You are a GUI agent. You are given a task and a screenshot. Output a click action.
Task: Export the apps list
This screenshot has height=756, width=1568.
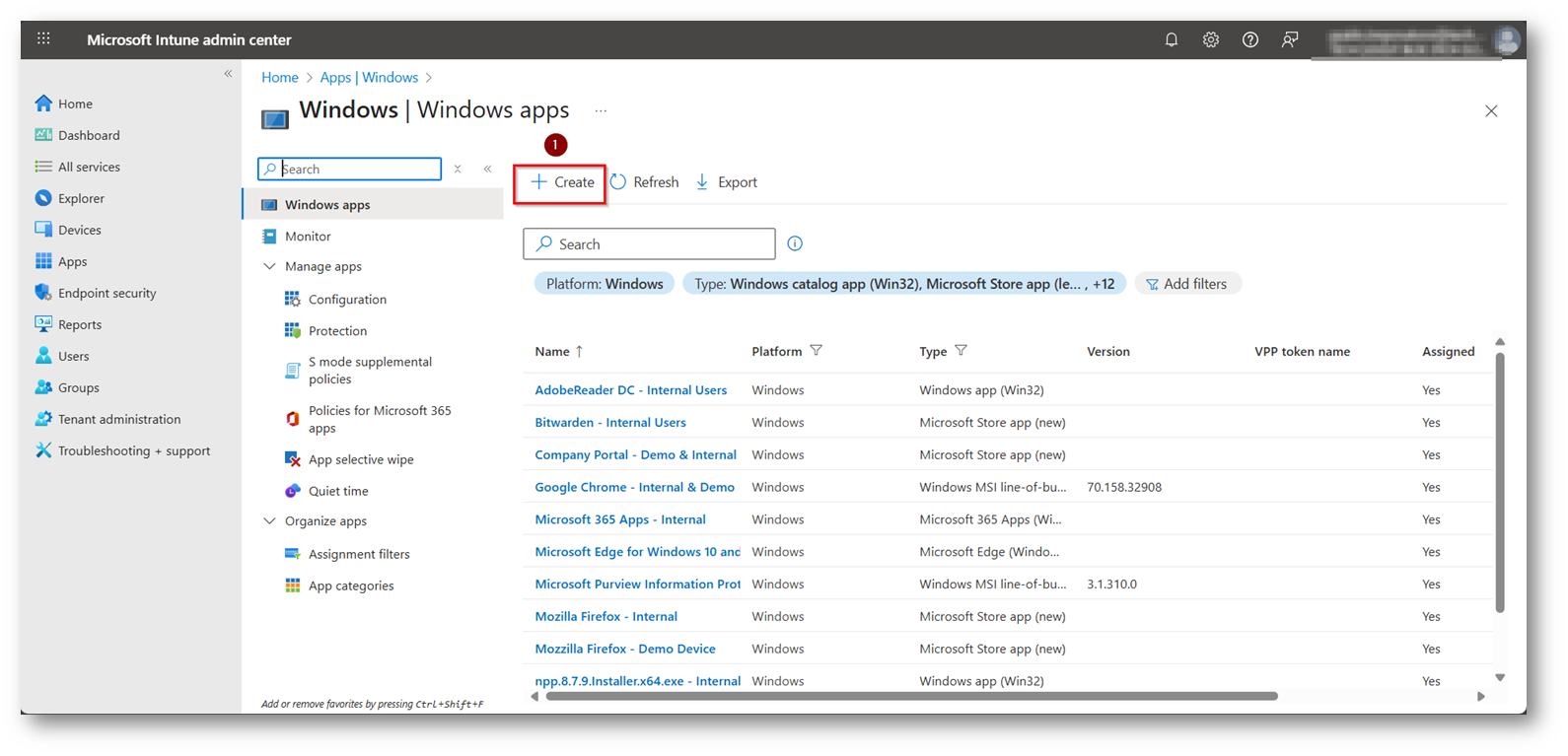click(726, 182)
